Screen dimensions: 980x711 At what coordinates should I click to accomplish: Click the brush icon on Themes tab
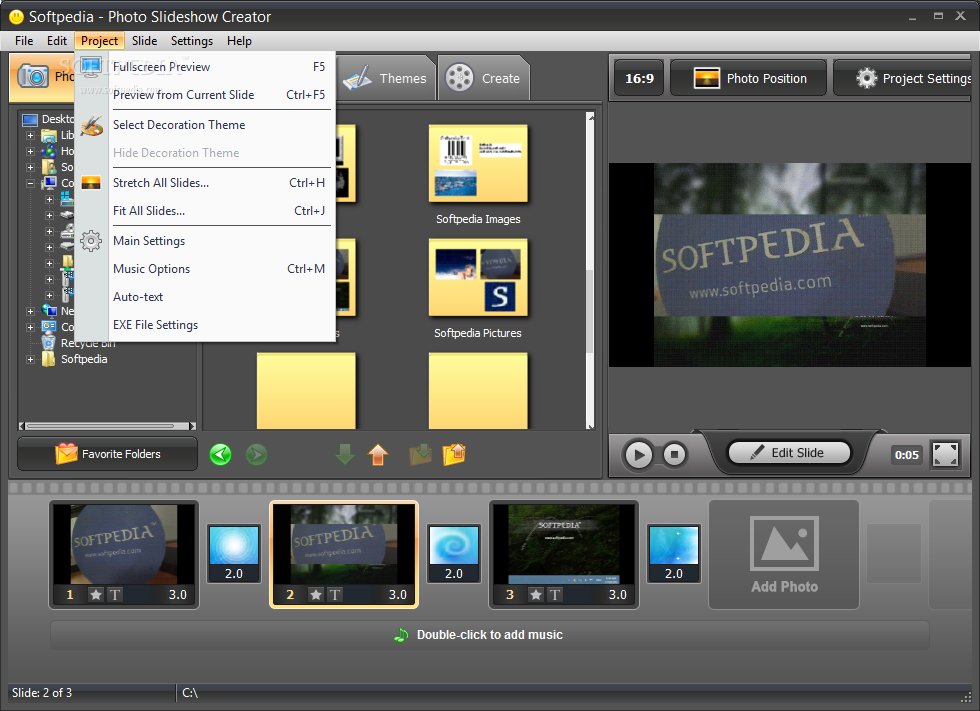pos(358,78)
